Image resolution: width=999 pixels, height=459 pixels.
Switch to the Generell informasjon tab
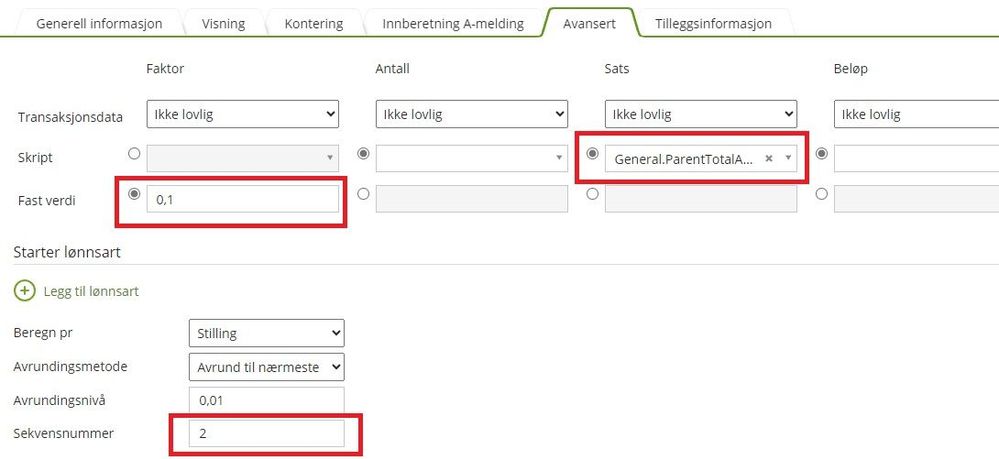click(99, 24)
